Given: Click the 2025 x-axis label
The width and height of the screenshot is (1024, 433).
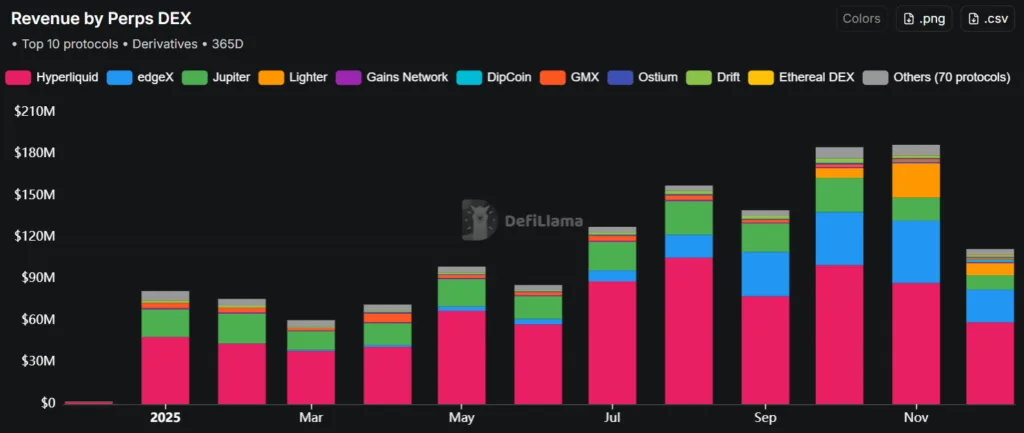Looking at the screenshot, I should (x=165, y=418).
